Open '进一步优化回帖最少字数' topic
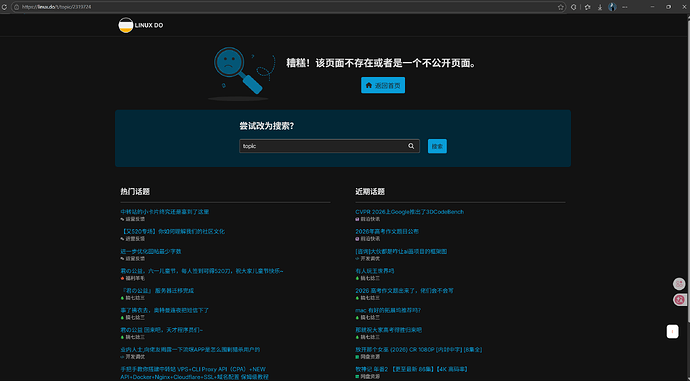This screenshot has width=690, height=381. [x=151, y=251]
